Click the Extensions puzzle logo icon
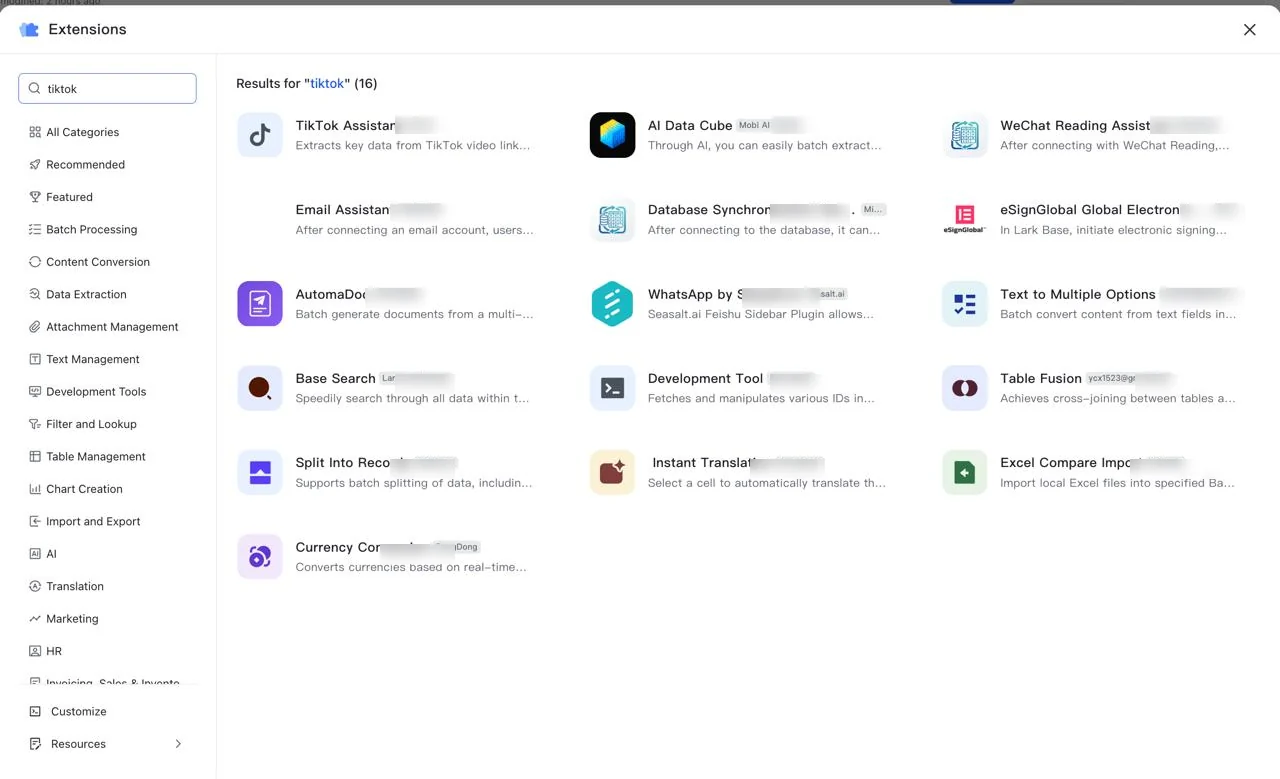This screenshot has height=779, width=1280. 29,30
